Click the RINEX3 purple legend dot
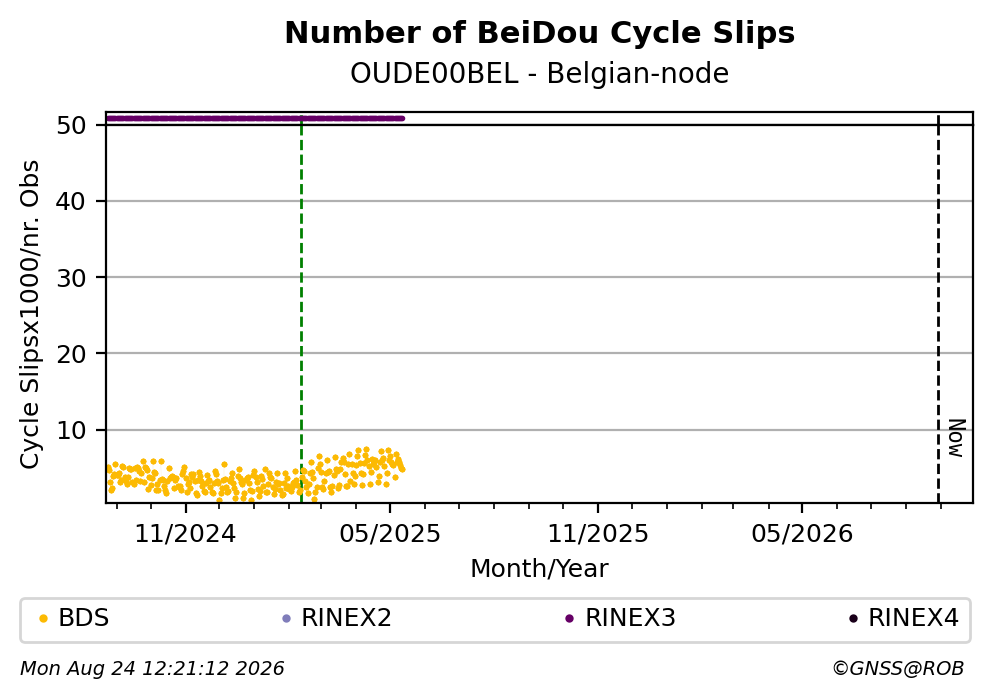993x699 pixels. click(x=569, y=619)
